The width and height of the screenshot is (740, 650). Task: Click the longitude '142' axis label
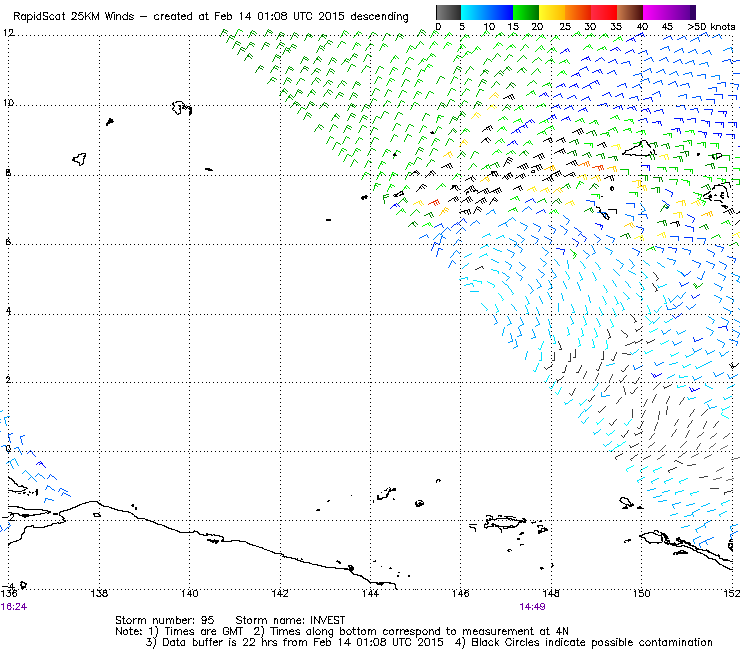coord(280,593)
